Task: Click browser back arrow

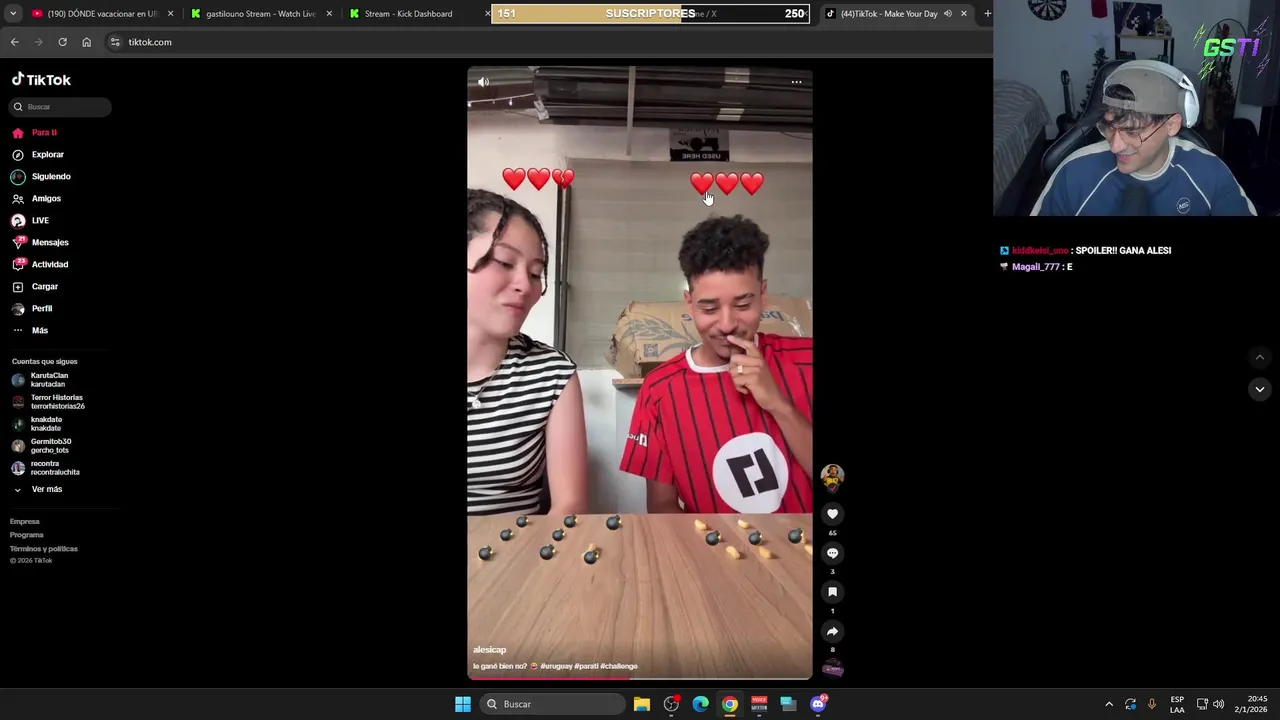Action: pos(14,42)
